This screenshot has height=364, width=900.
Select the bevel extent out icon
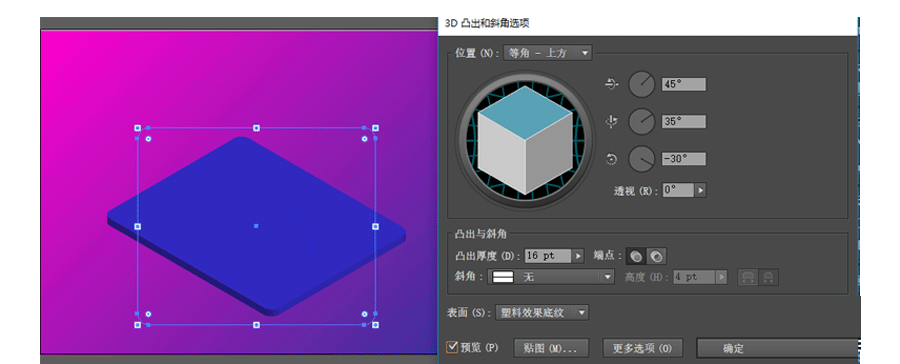pos(748,277)
